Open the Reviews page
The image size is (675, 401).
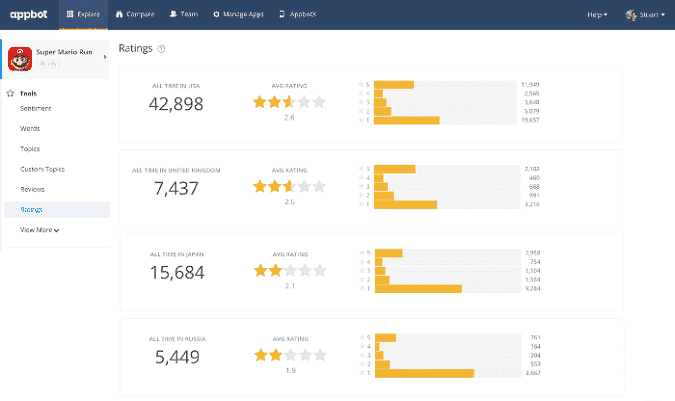32,189
